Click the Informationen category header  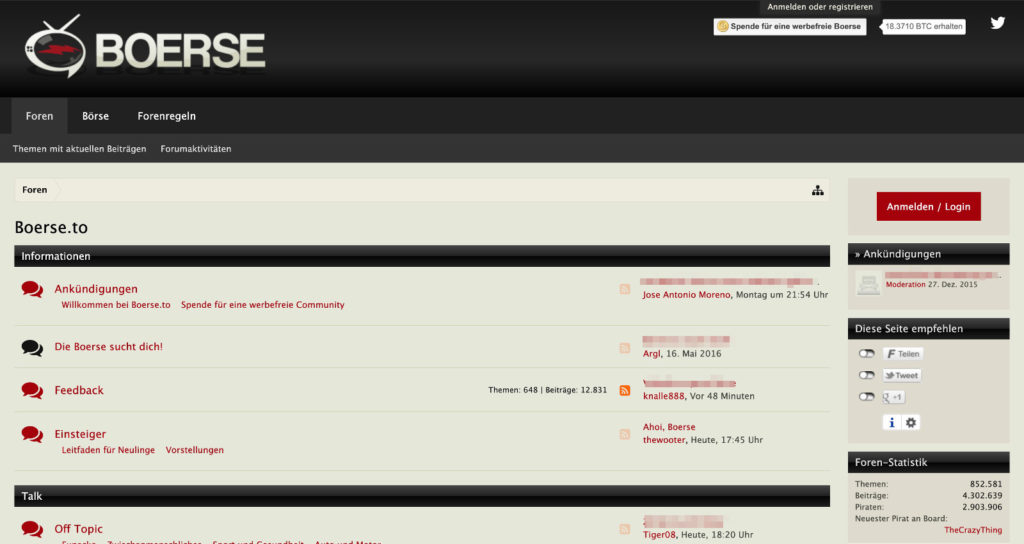(x=422, y=256)
